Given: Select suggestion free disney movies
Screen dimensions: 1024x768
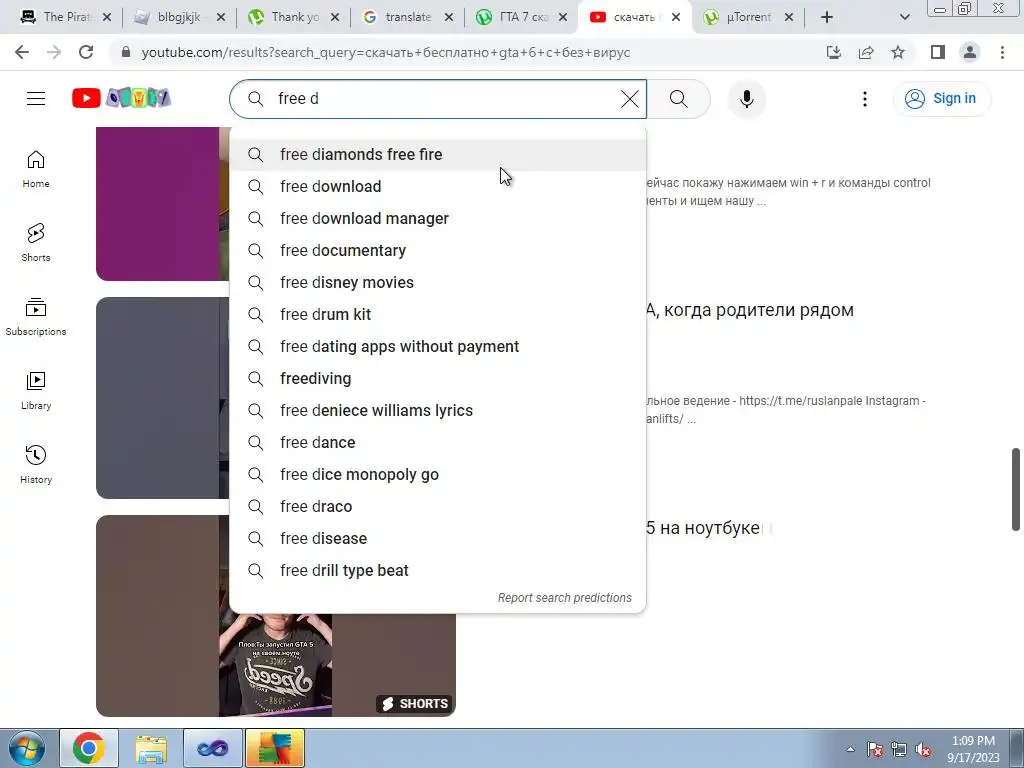Looking at the screenshot, I should point(438,282).
